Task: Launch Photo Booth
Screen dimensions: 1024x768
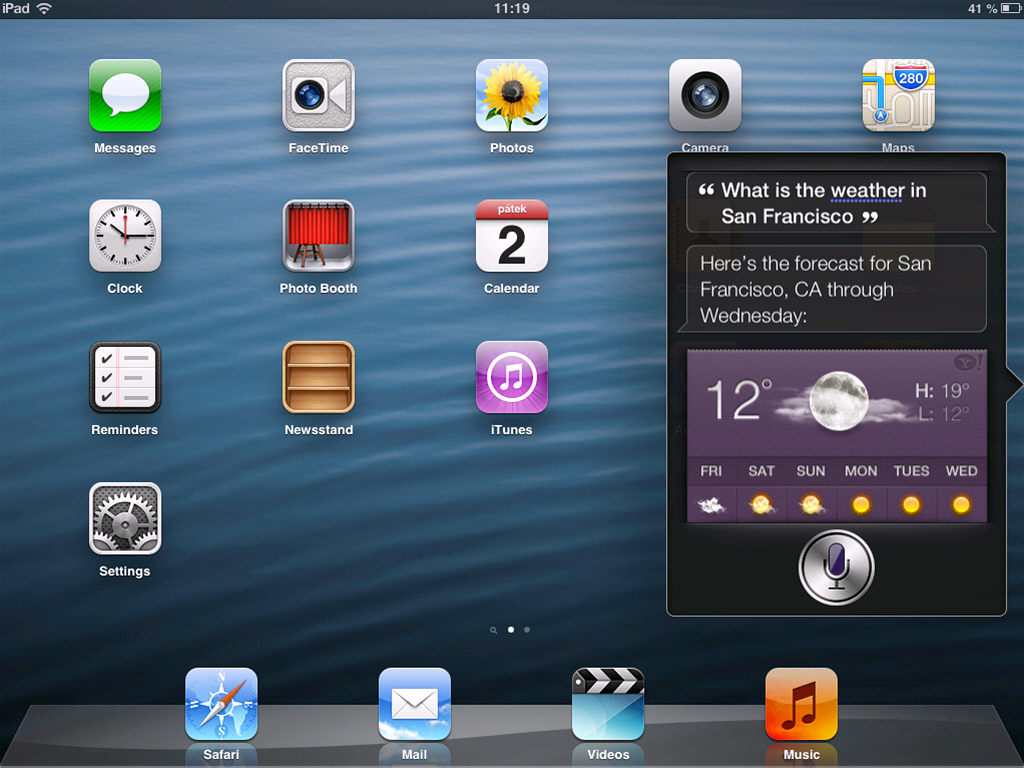Action: coord(319,236)
